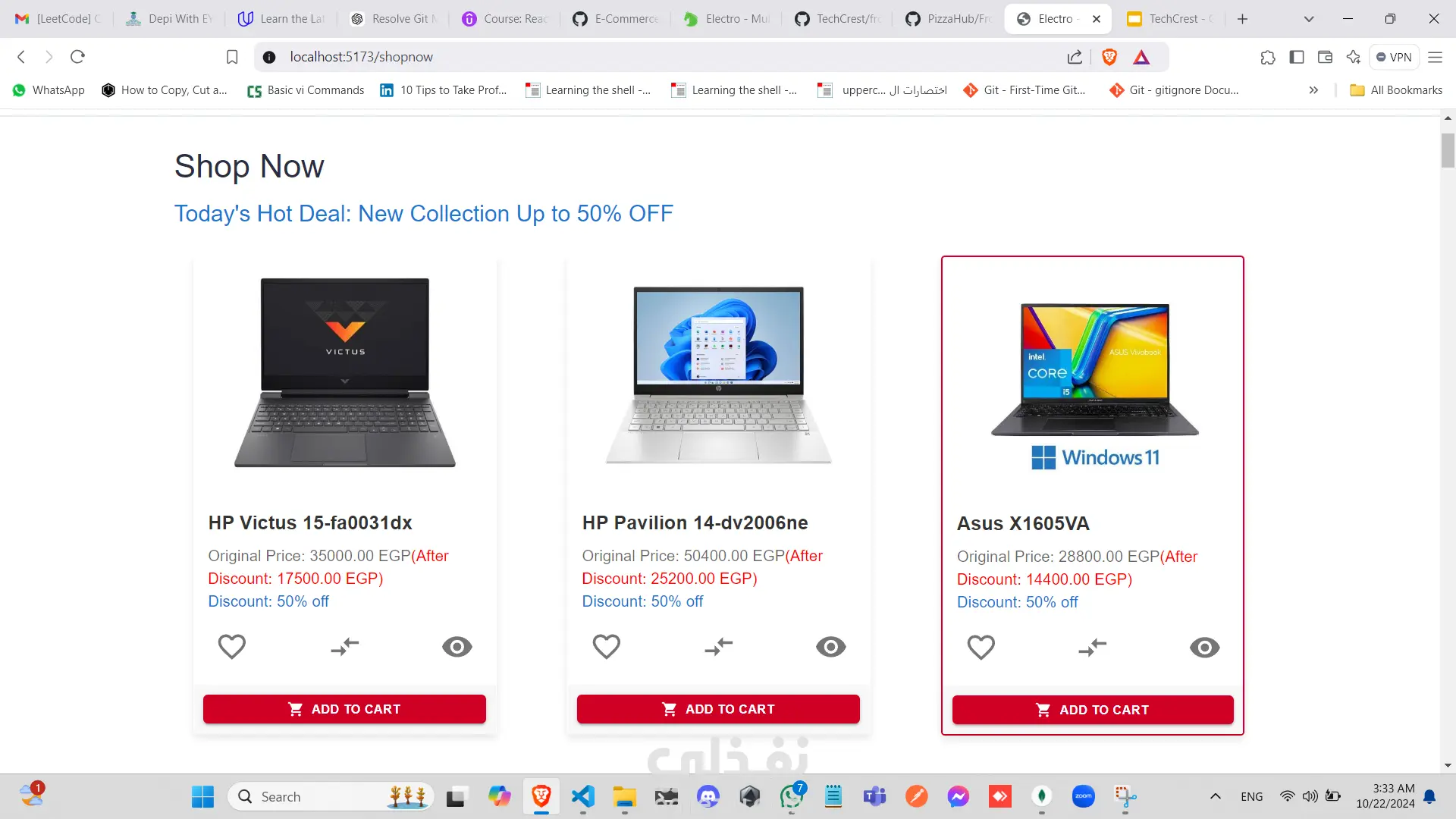The height and width of the screenshot is (819, 1456).
Task: Click compare arrows on HP Victus card
Action: coord(344,647)
